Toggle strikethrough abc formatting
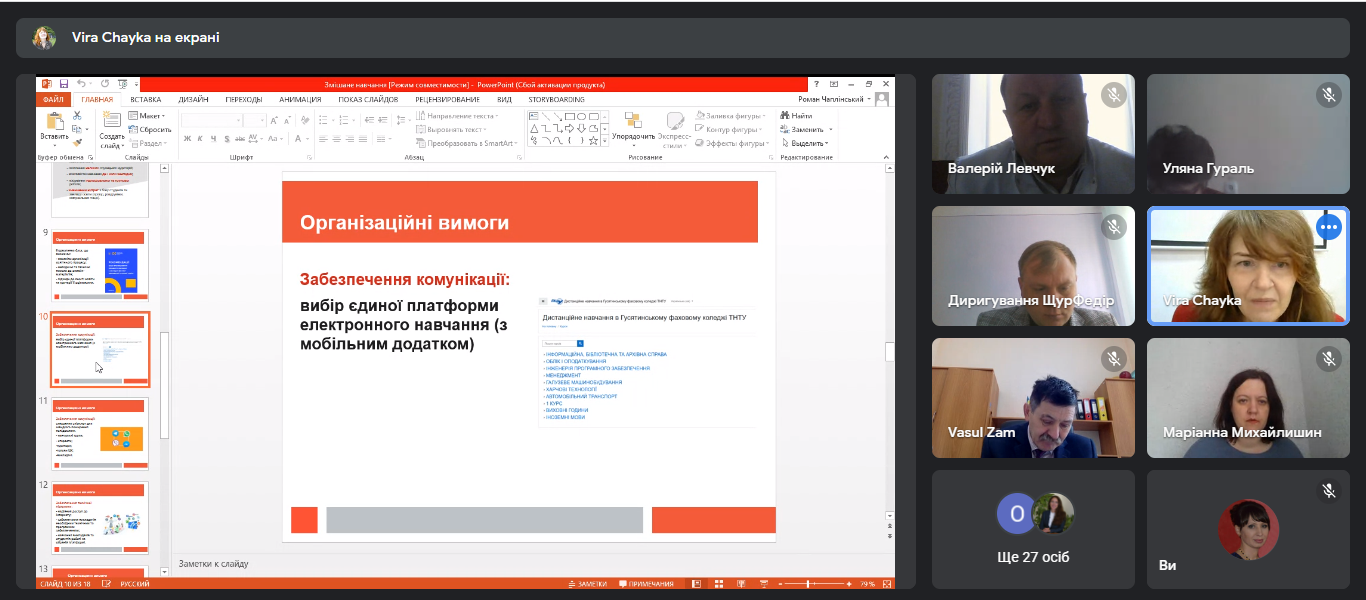Screen dimensions: 1366x600 coord(240,139)
